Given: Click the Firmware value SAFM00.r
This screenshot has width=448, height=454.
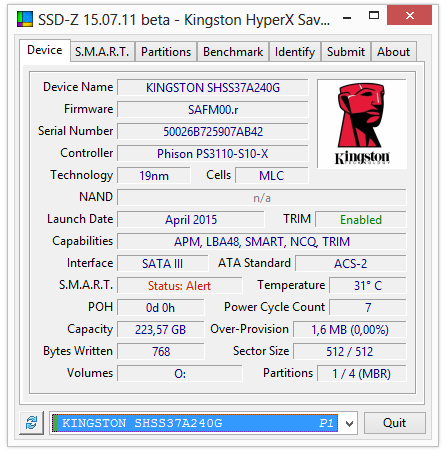Looking at the screenshot, I should [213, 110].
